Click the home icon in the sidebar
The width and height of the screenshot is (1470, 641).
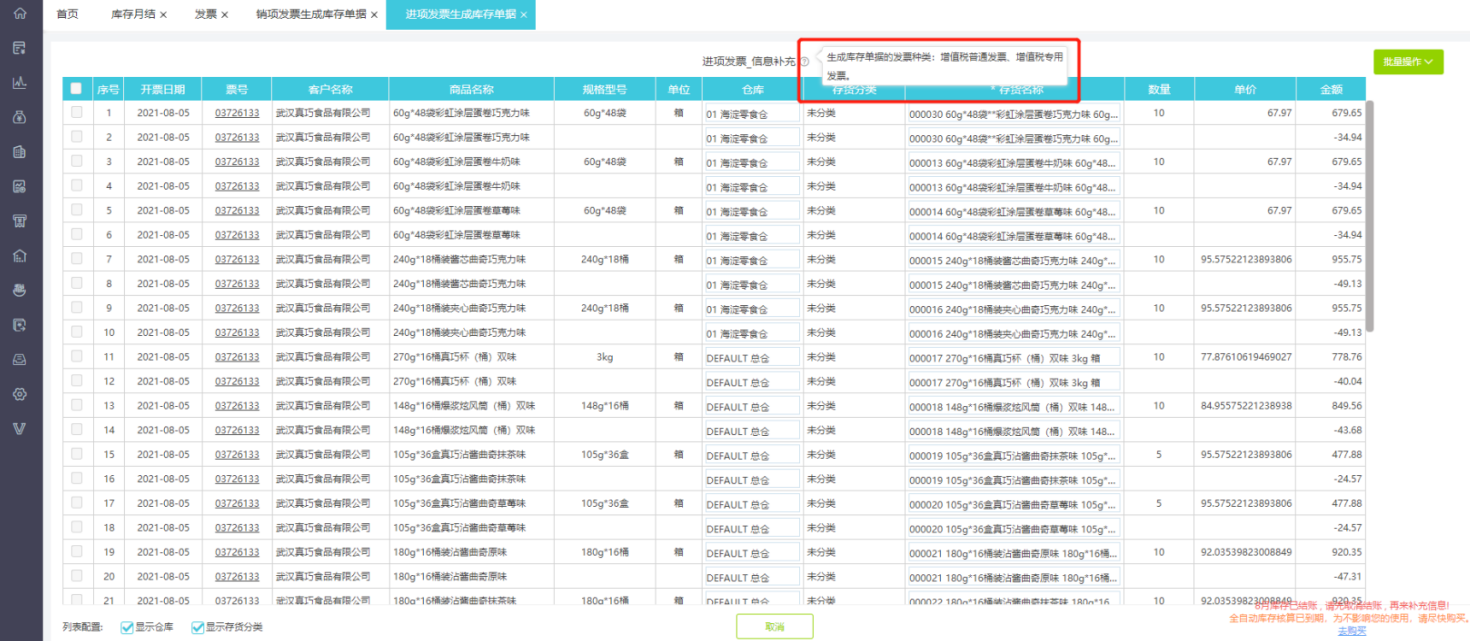[19, 11]
